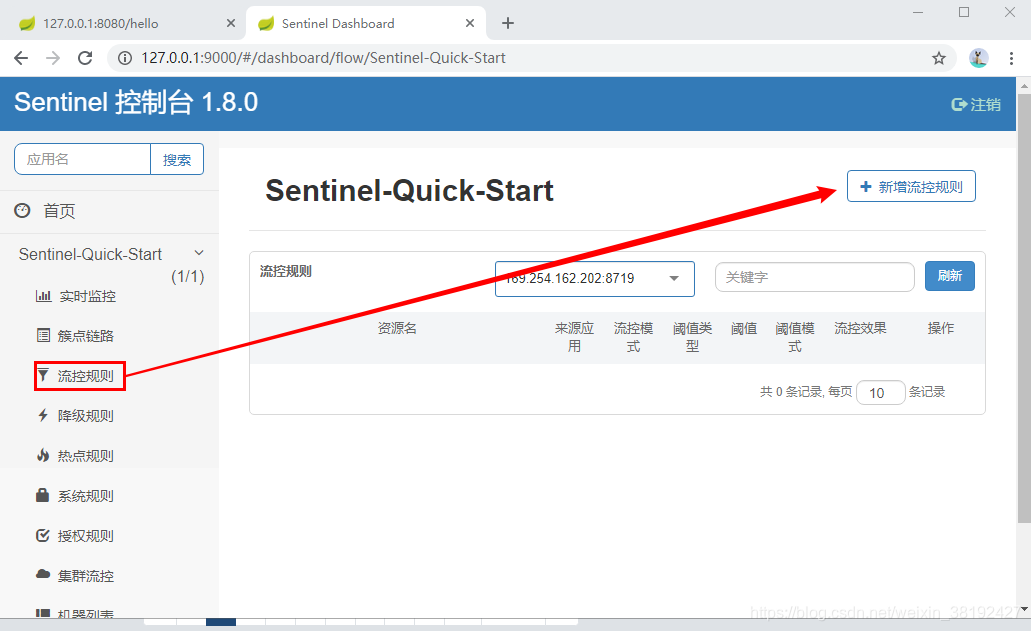Open 流控规则 in the sidebar

(85, 376)
